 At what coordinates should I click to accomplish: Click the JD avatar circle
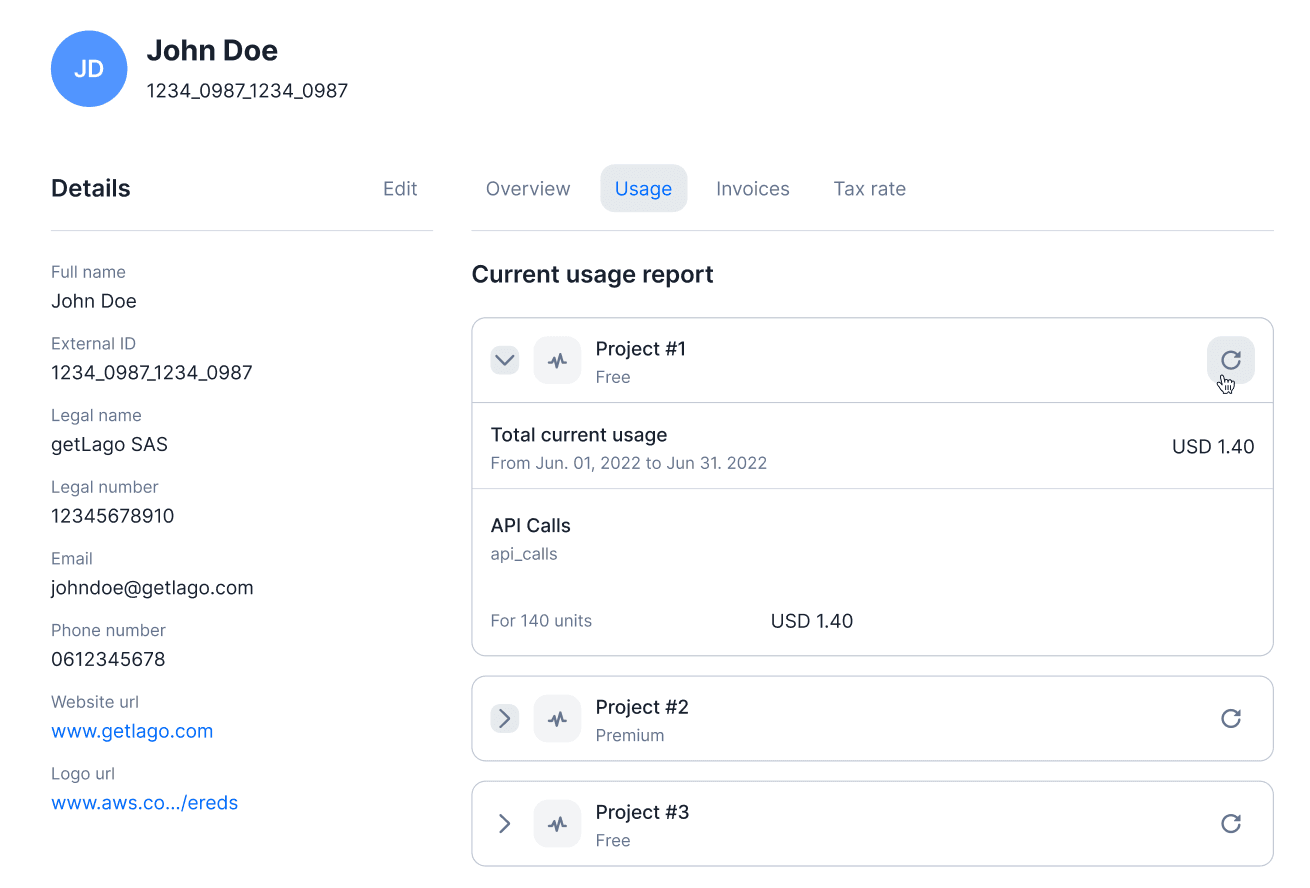point(89,69)
